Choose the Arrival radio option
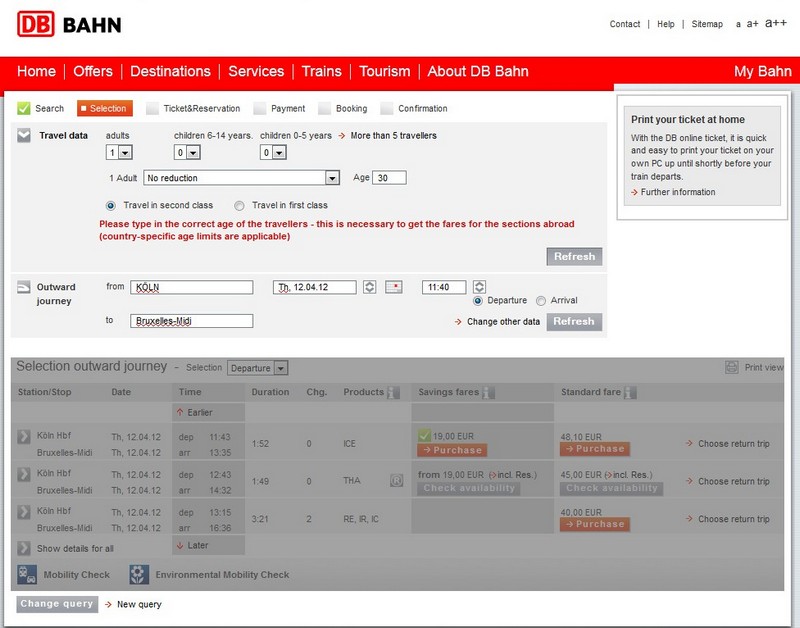This screenshot has width=800, height=628. (x=541, y=301)
